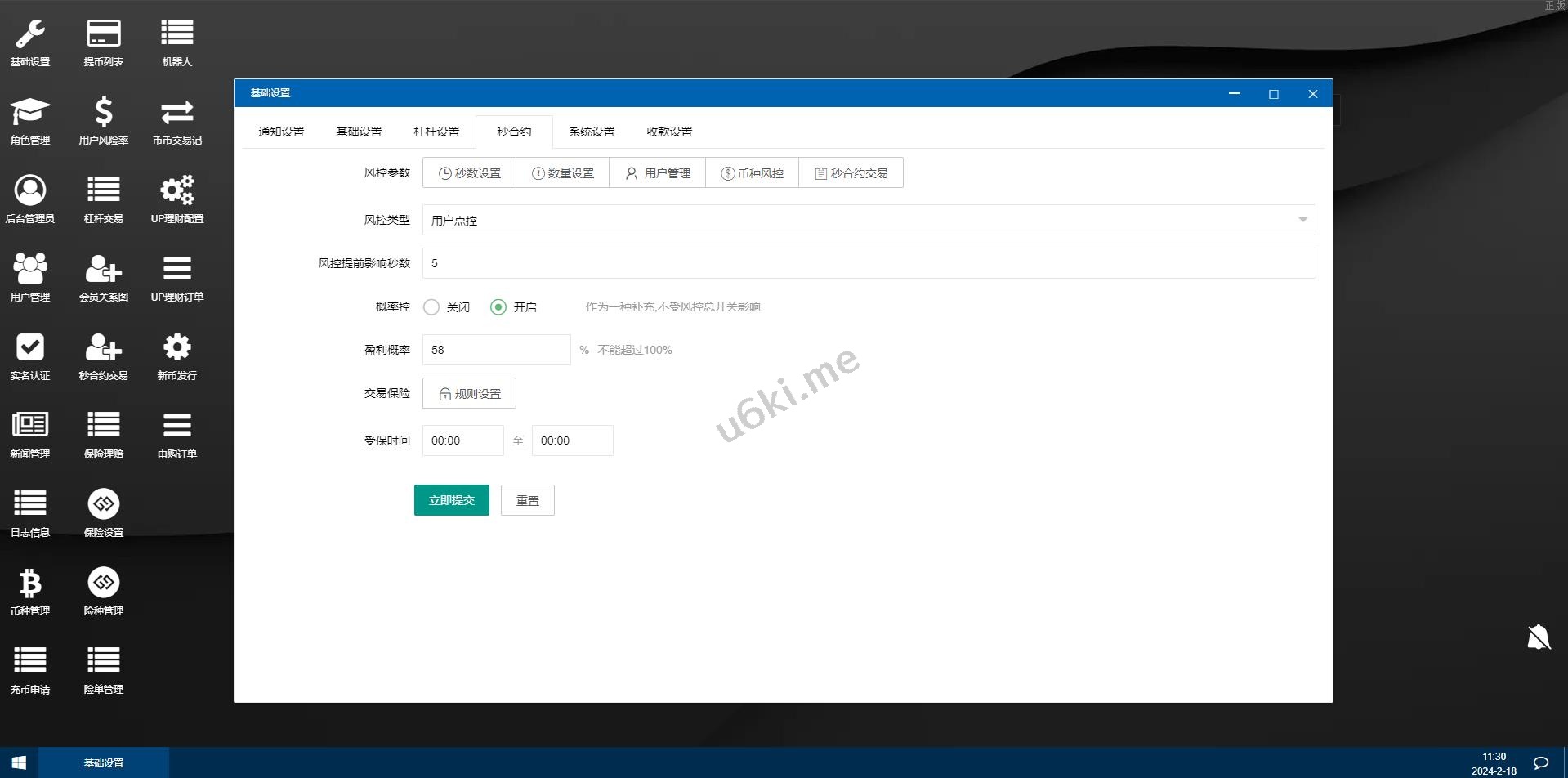Open 规则设置 under 交易保险
1568x778 pixels.
(468, 392)
